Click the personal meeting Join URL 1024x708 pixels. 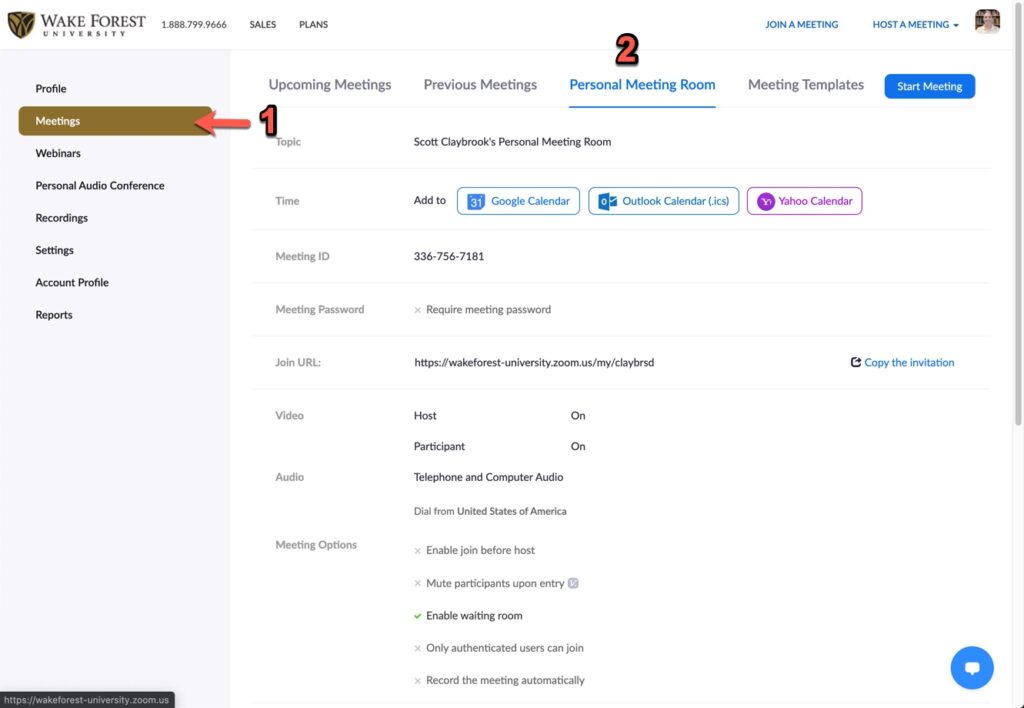(x=534, y=363)
